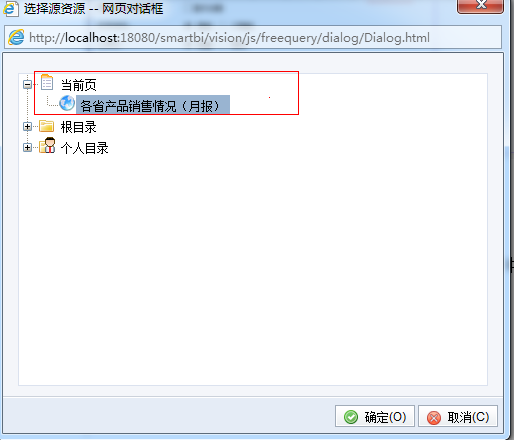Click the globe icon of 各省产品销售情况

pyautogui.click(x=67, y=103)
